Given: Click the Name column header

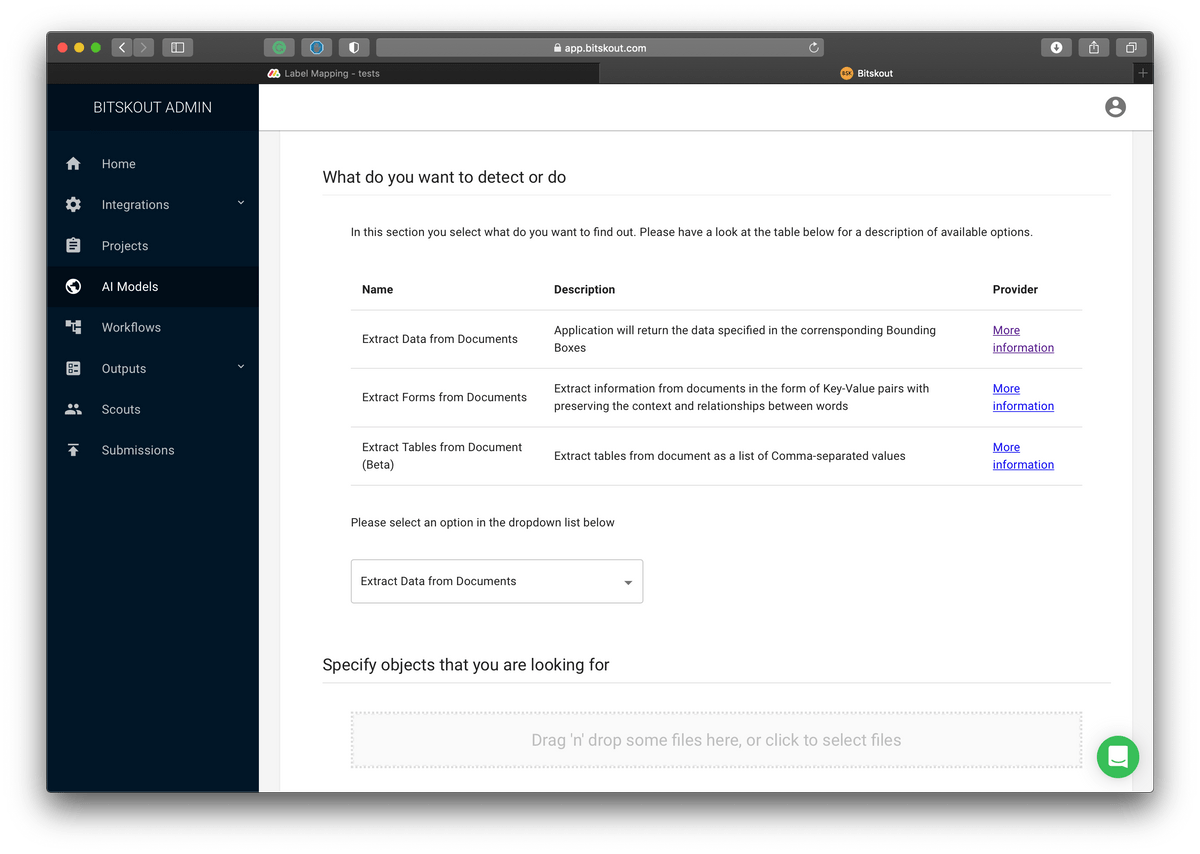Looking at the screenshot, I should point(377,289).
